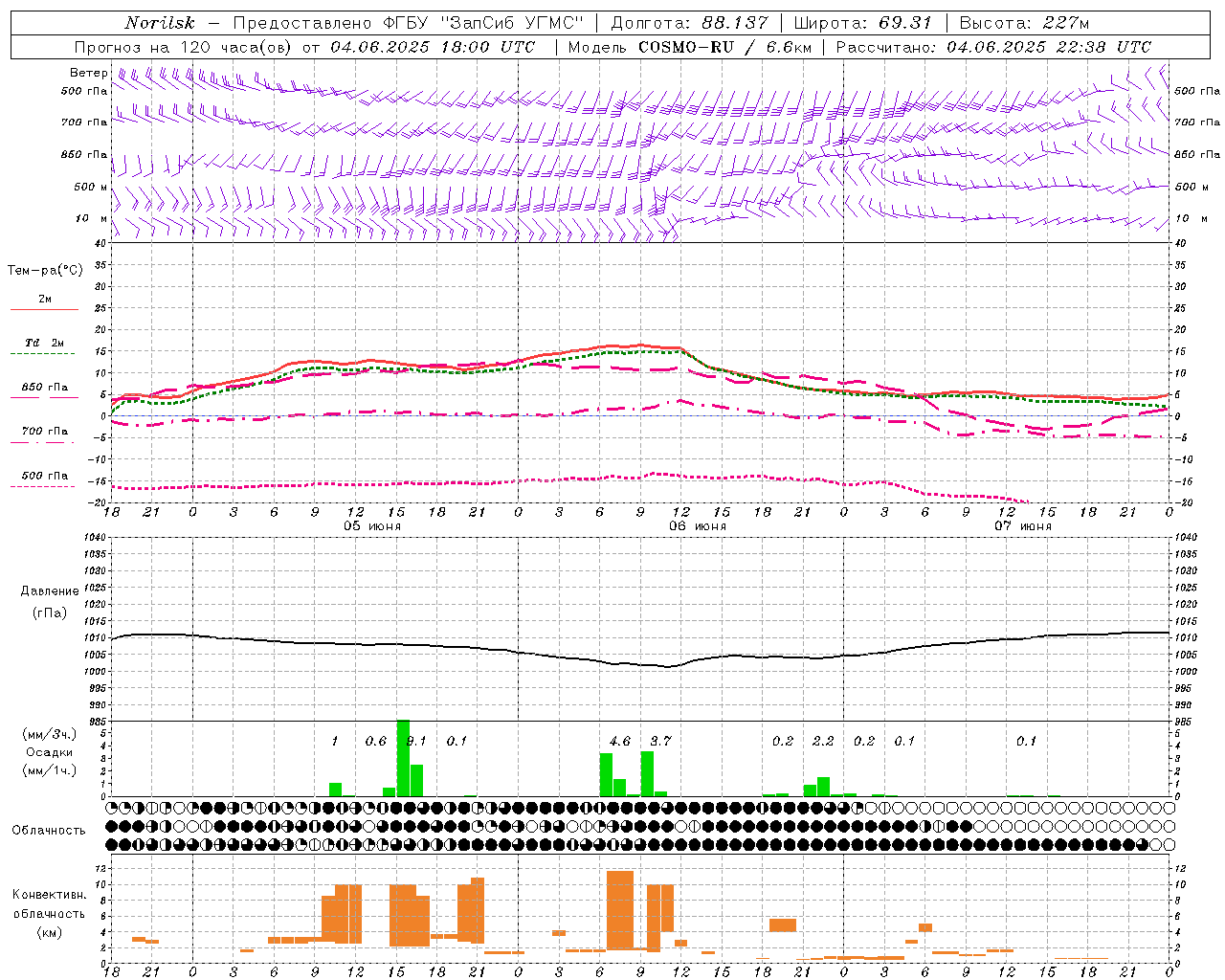Click the "2.2" precipitation total value
This screenshot has width=1225, height=980.
pos(823,741)
